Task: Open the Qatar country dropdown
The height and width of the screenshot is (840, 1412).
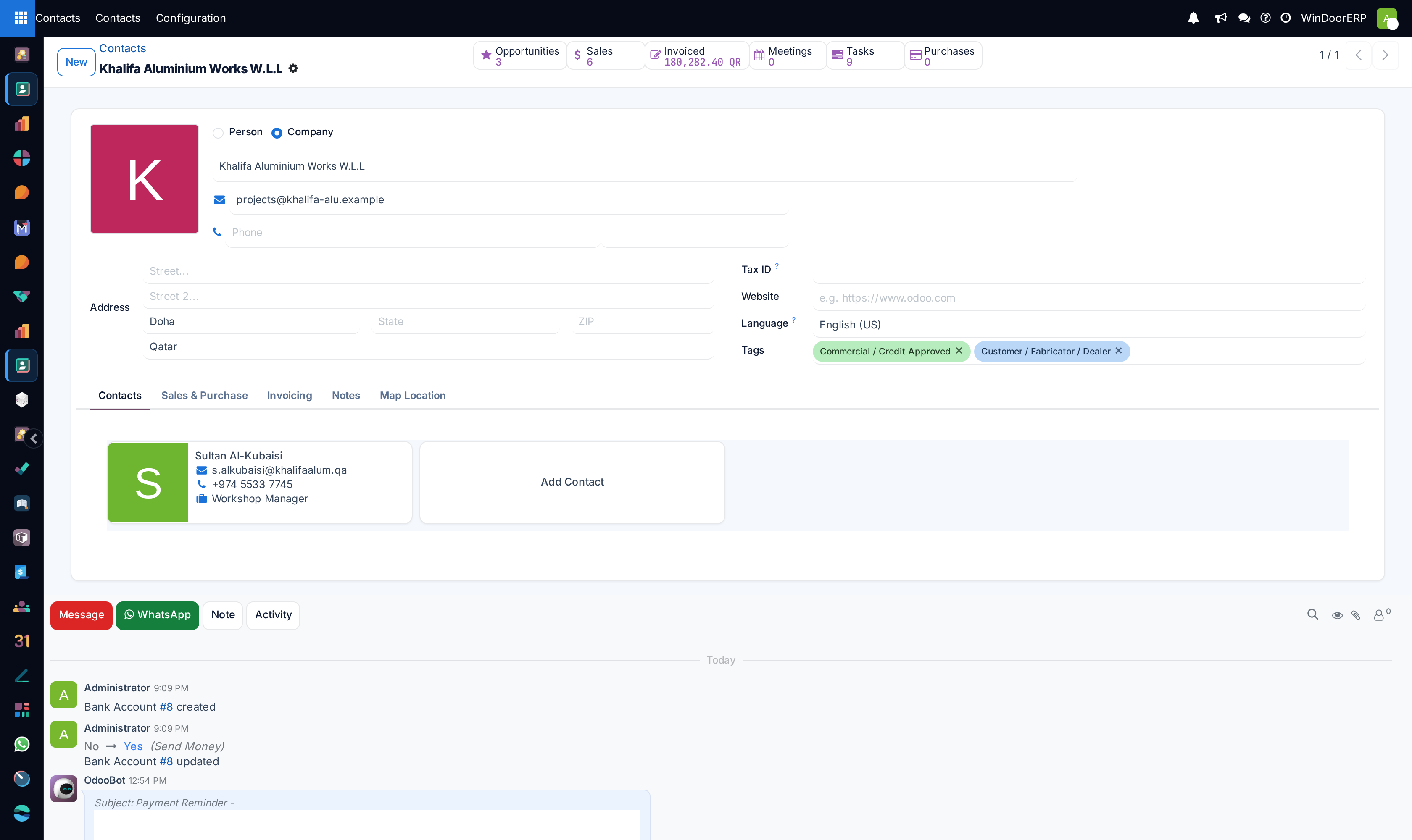Action: pos(428,346)
